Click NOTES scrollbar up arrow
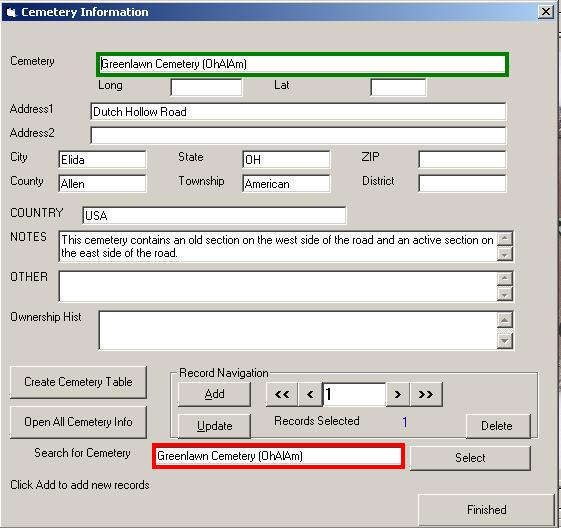561x528 pixels. point(505,239)
